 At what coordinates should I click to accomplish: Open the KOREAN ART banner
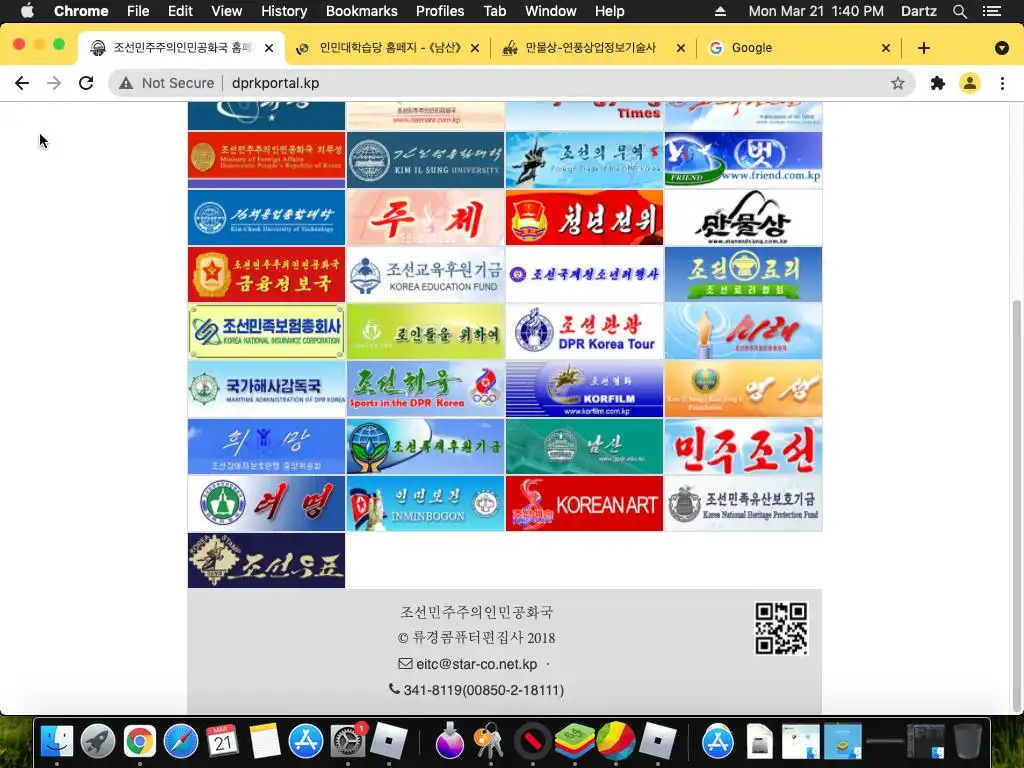coord(584,504)
